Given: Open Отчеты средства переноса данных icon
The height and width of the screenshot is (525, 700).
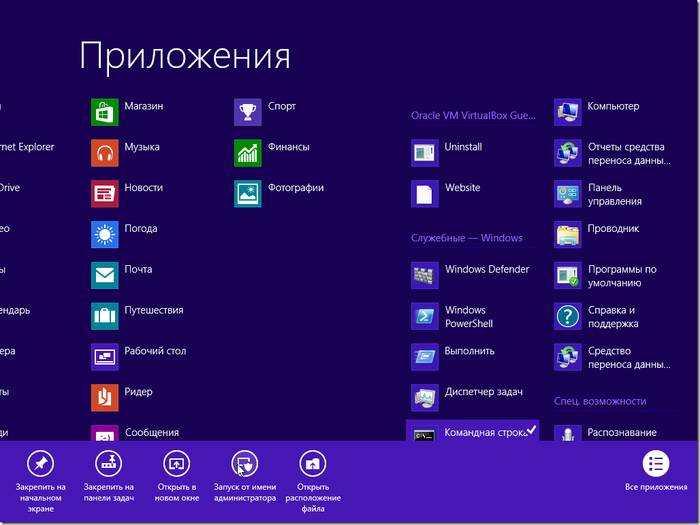Looking at the screenshot, I should 568,153.
